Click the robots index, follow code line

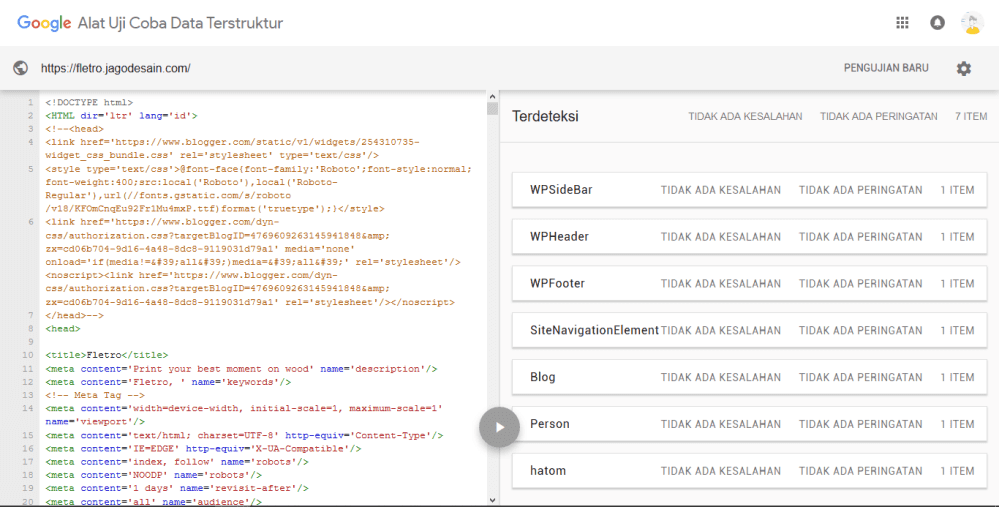pyautogui.click(x=177, y=462)
